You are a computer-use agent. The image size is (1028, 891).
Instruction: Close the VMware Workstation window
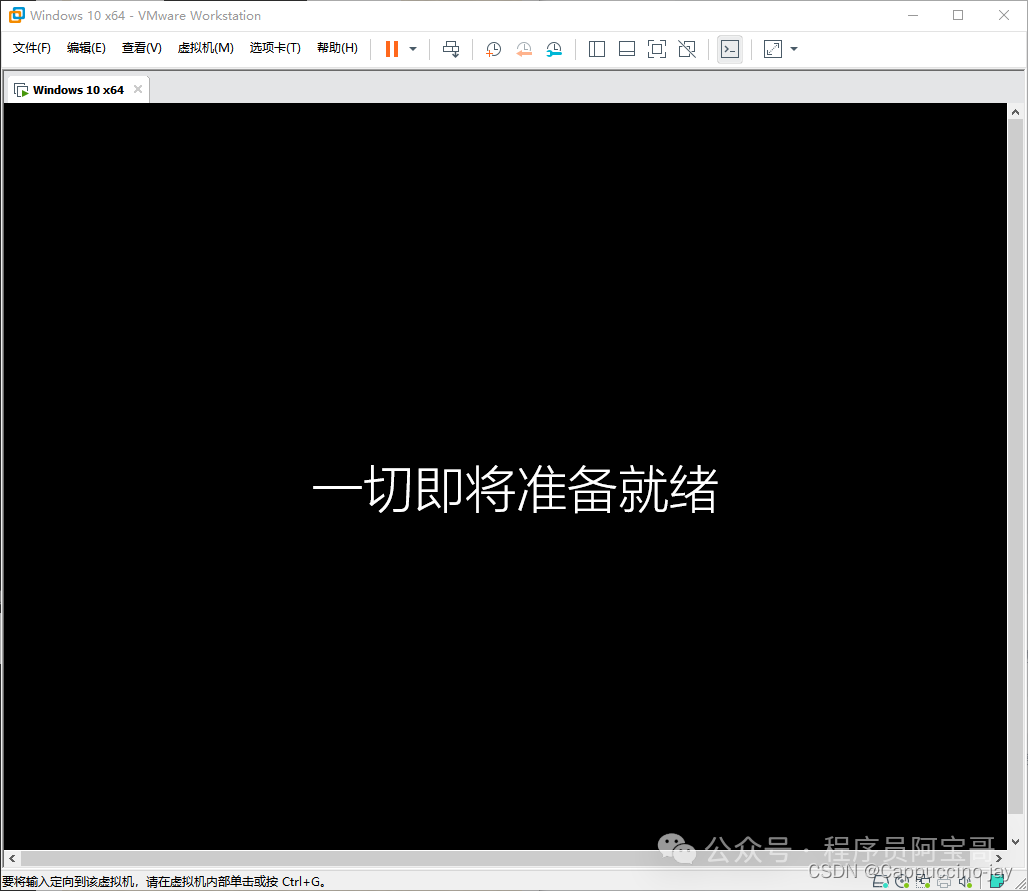(1004, 15)
